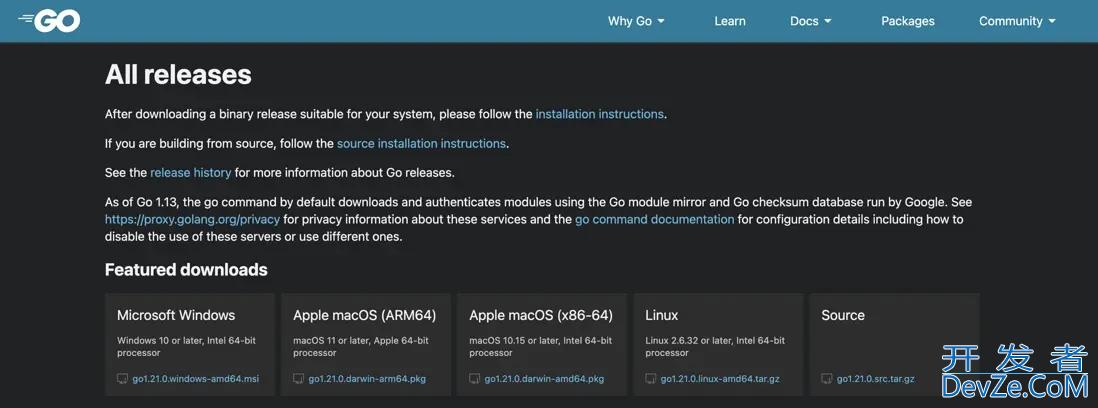This screenshot has width=1098, height=408.
Task: Follow the source installation instructions link
Action: (x=421, y=143)
